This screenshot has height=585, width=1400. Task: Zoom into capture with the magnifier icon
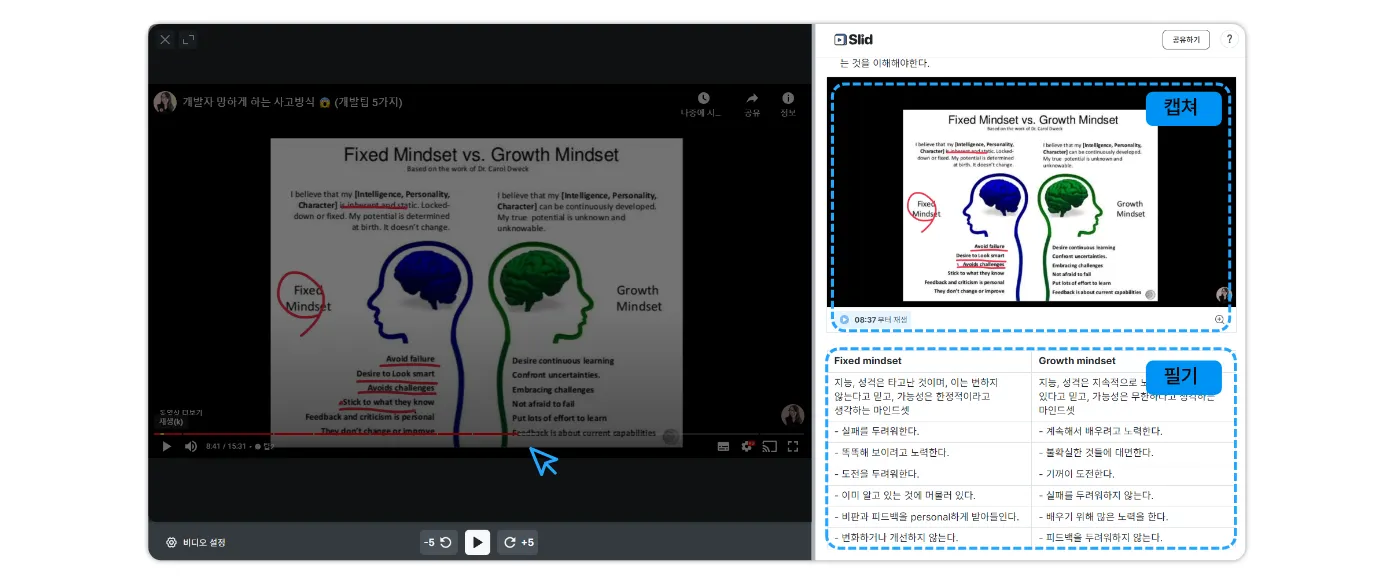tap(1219, 320)
